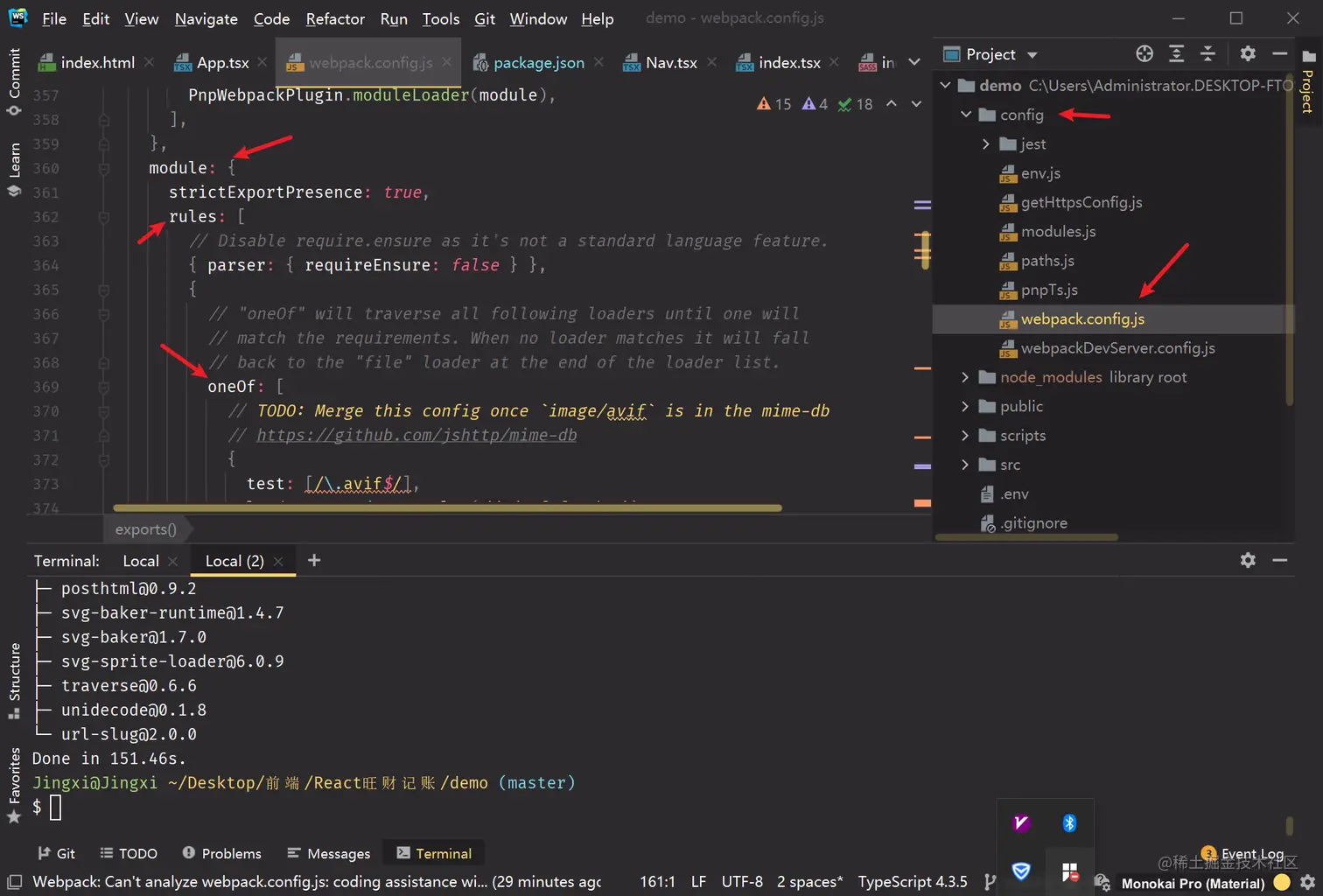Click the tool windows toggle in status bar corner

[x=13, y=882]
